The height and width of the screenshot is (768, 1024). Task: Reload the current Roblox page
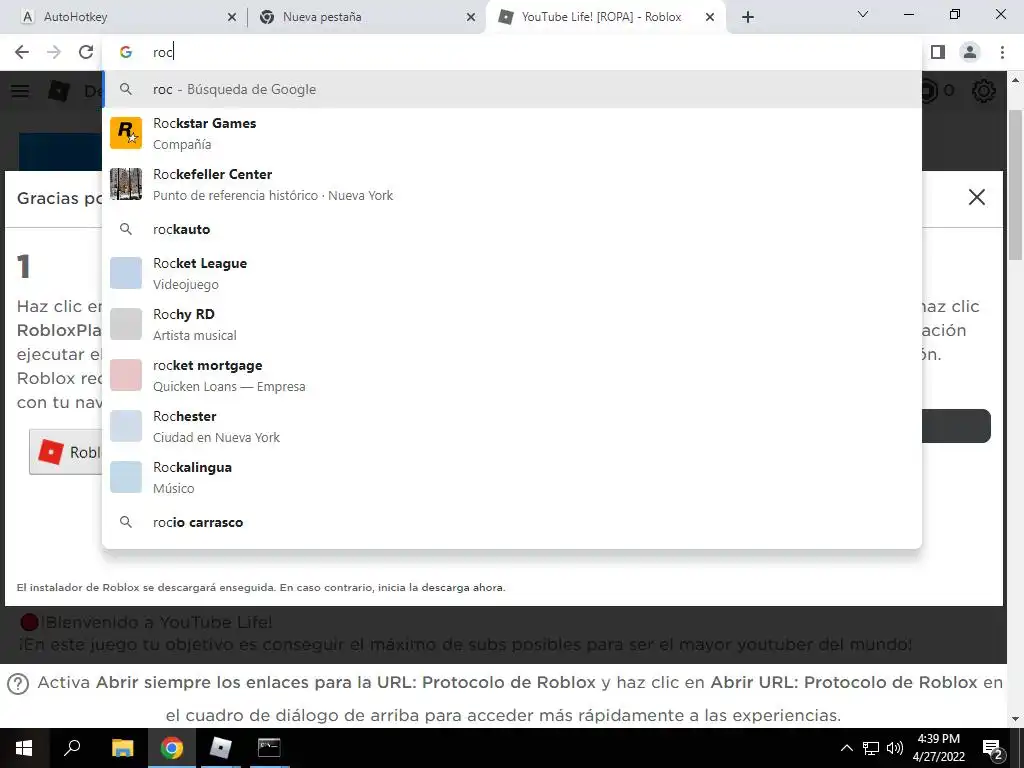(86, 52)
